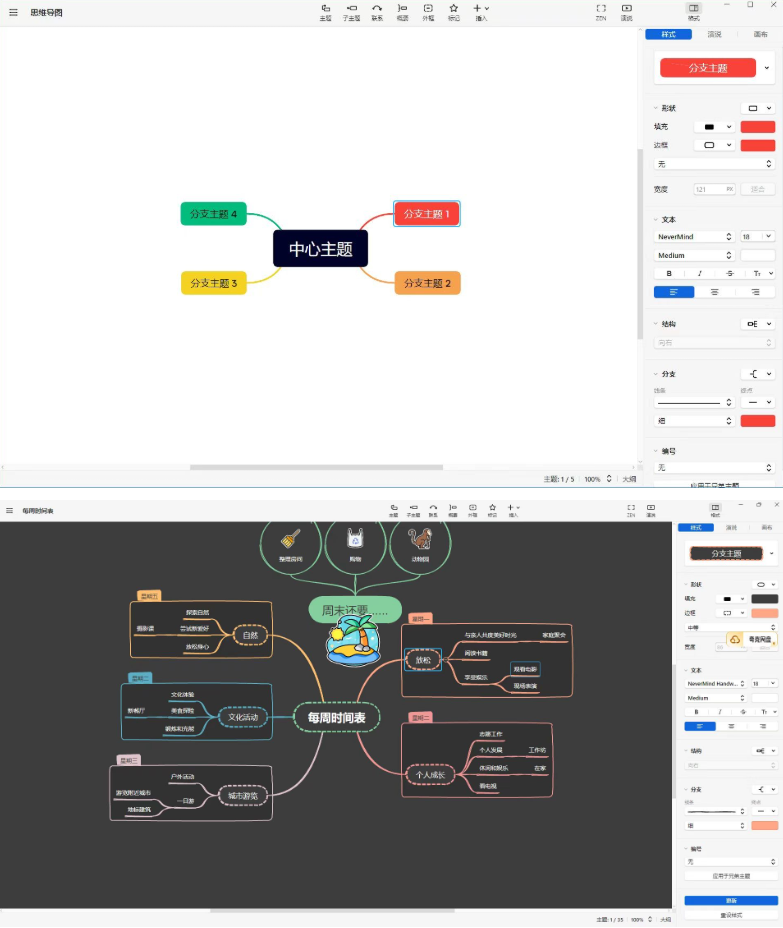Open shape type dropdown in top window
The image size is (783, 928).
click(x=758, y=108)
